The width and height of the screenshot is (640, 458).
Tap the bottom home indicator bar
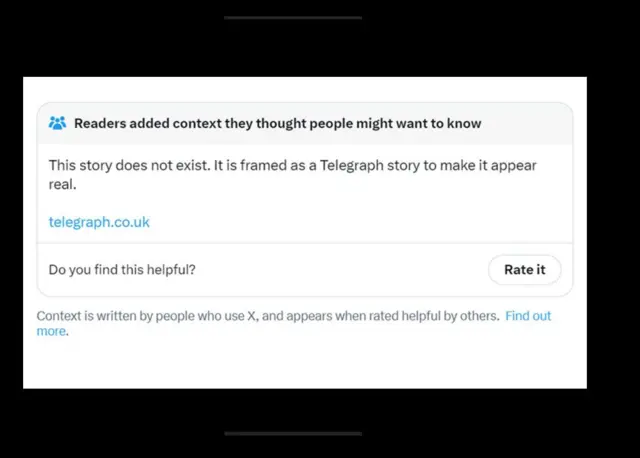click(x=293, y=433)
